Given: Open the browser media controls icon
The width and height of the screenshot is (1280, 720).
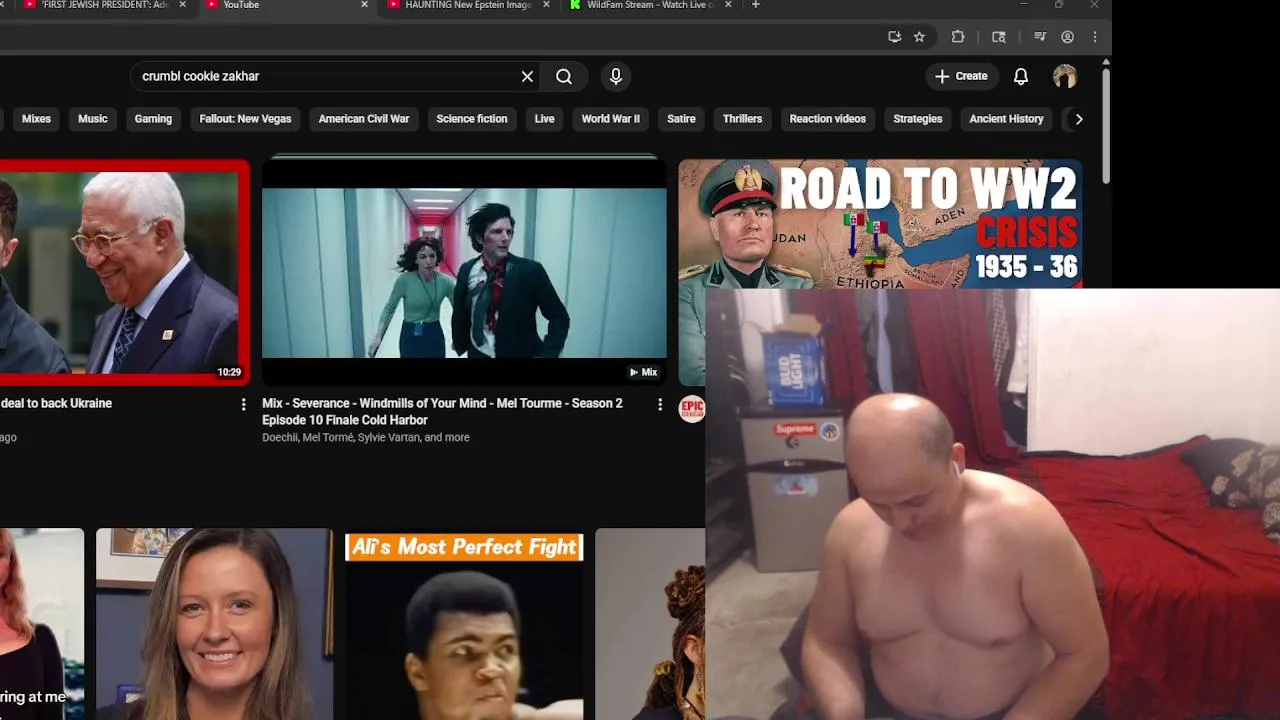Looking at the screenshot, I should [1039, 37].
